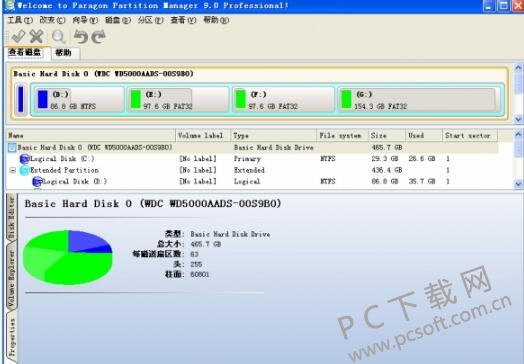Sort list by Size column header

pyautogui.click(x=387, y=136)
